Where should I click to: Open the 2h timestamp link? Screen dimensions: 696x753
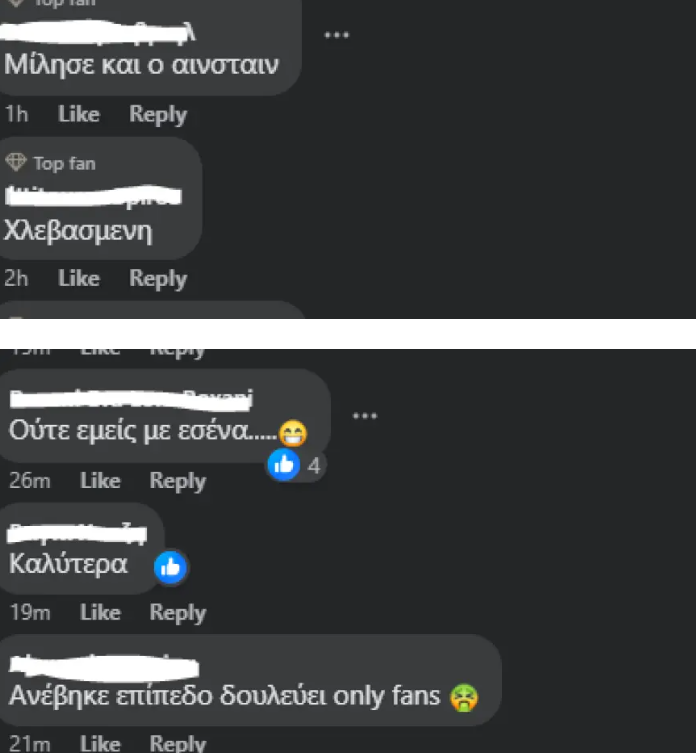click(x=16, y=279)
